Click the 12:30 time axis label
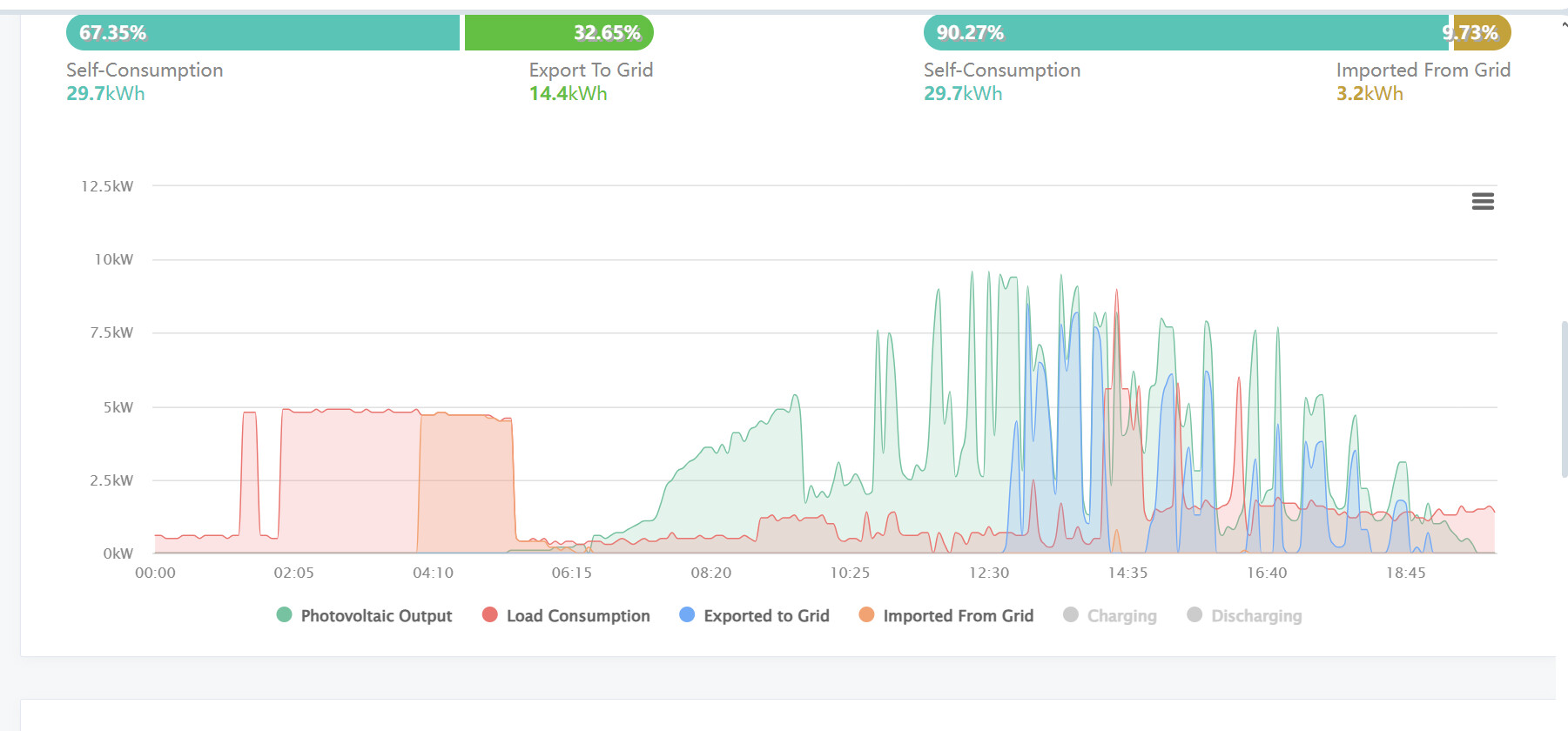The height and width of the screenshot is (731, 1568). pos(989,573)
